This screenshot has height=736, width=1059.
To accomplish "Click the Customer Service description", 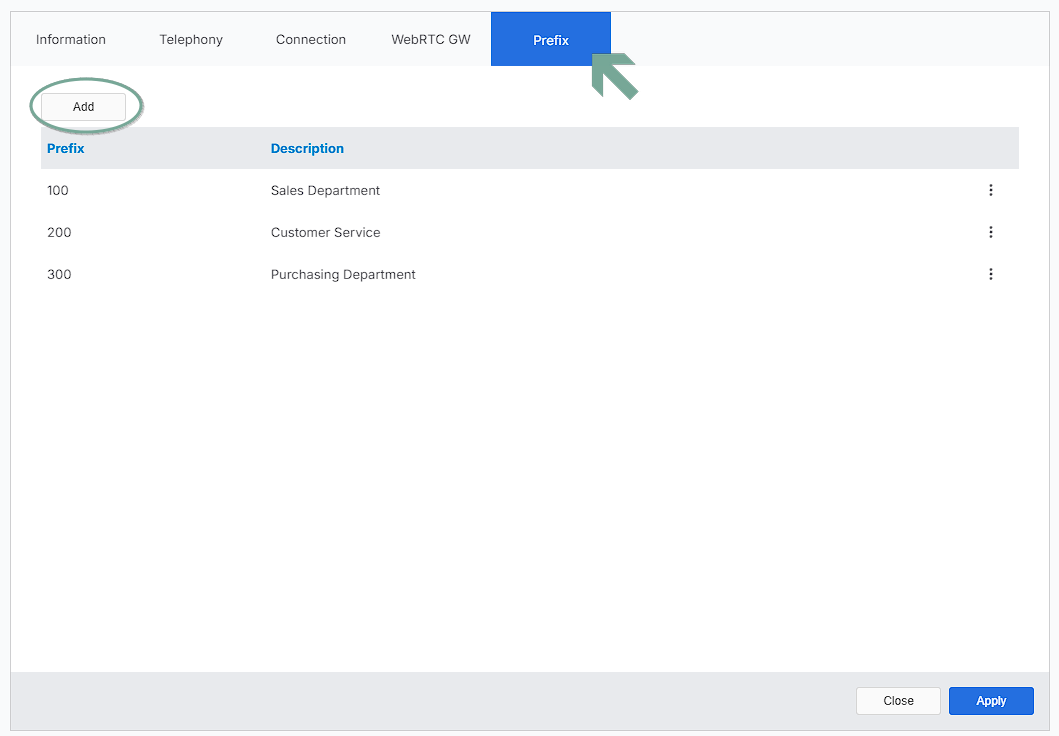I will (x=325, y=232).
